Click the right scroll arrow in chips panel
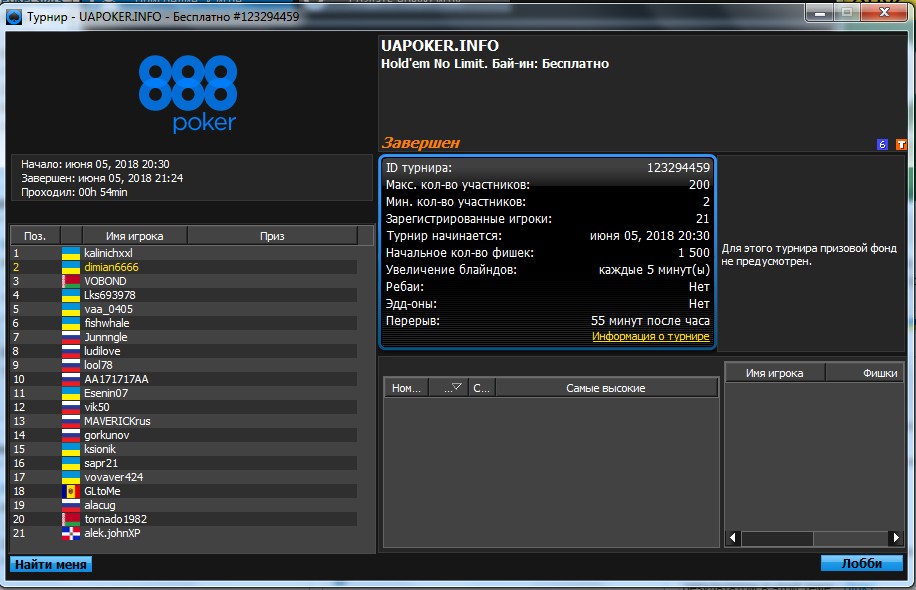Image resolution: width=916 pixels, height=590 pixels. tap(896, 537)
